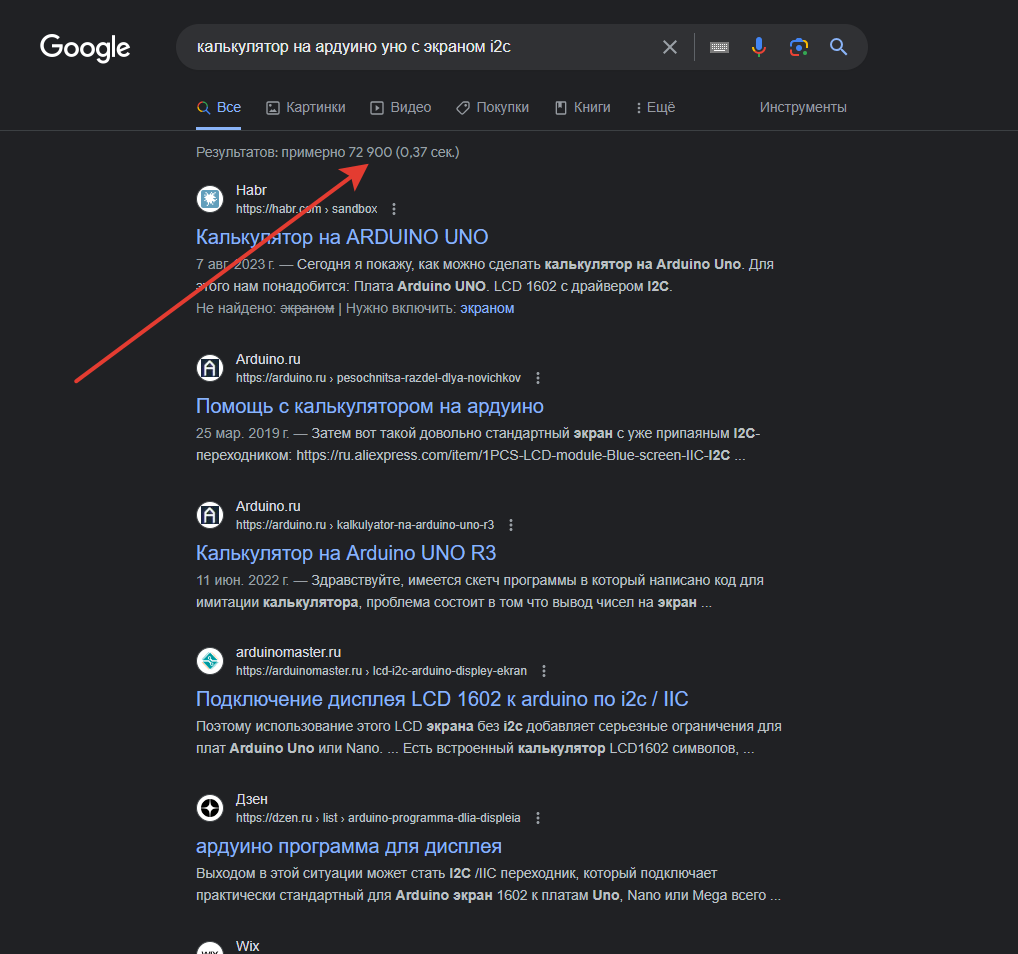Click dzen.ru › list › arduino-programma URL

(x=378, y=818)
